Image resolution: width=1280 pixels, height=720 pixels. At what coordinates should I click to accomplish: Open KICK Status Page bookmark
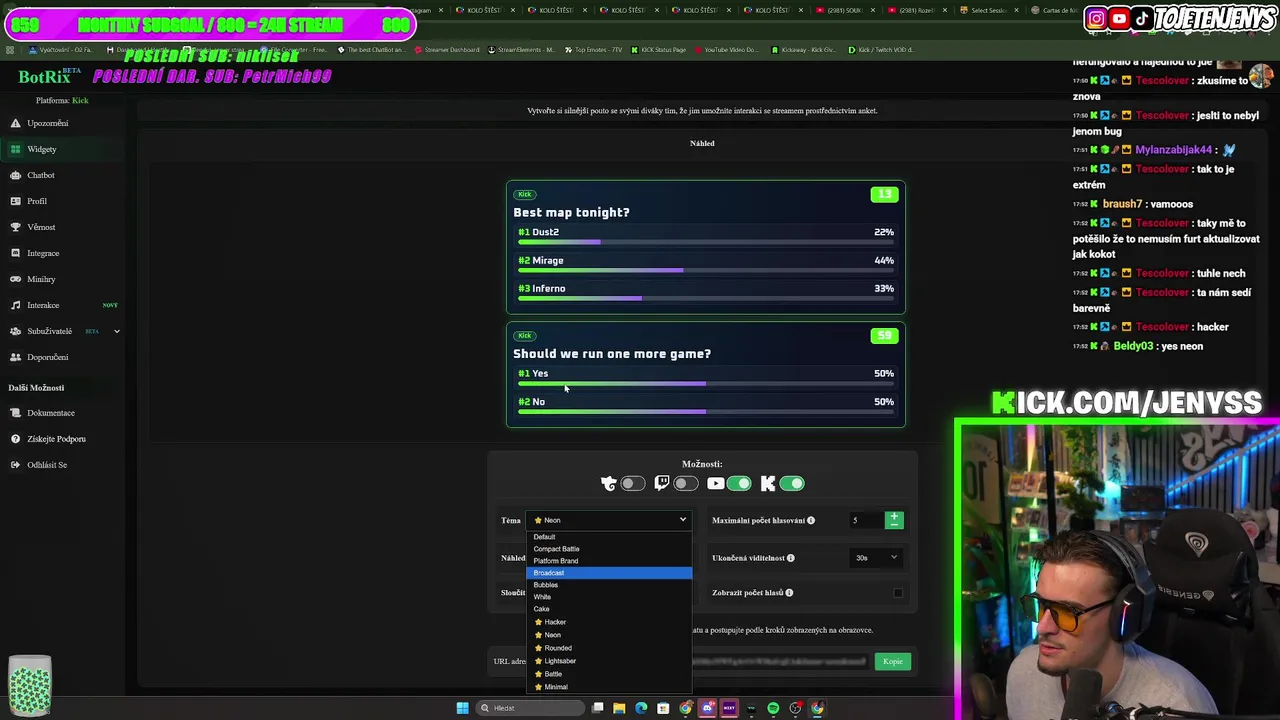click(x=658, y=49)
